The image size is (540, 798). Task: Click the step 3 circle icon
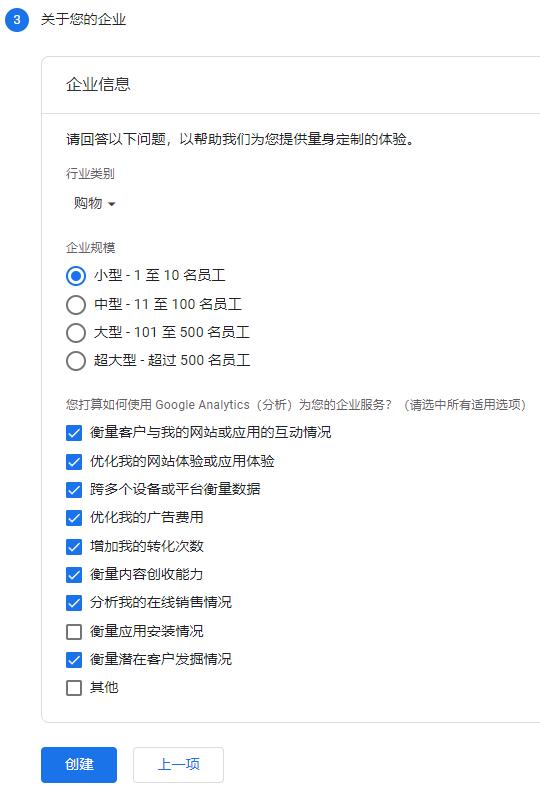pos(17,19)
